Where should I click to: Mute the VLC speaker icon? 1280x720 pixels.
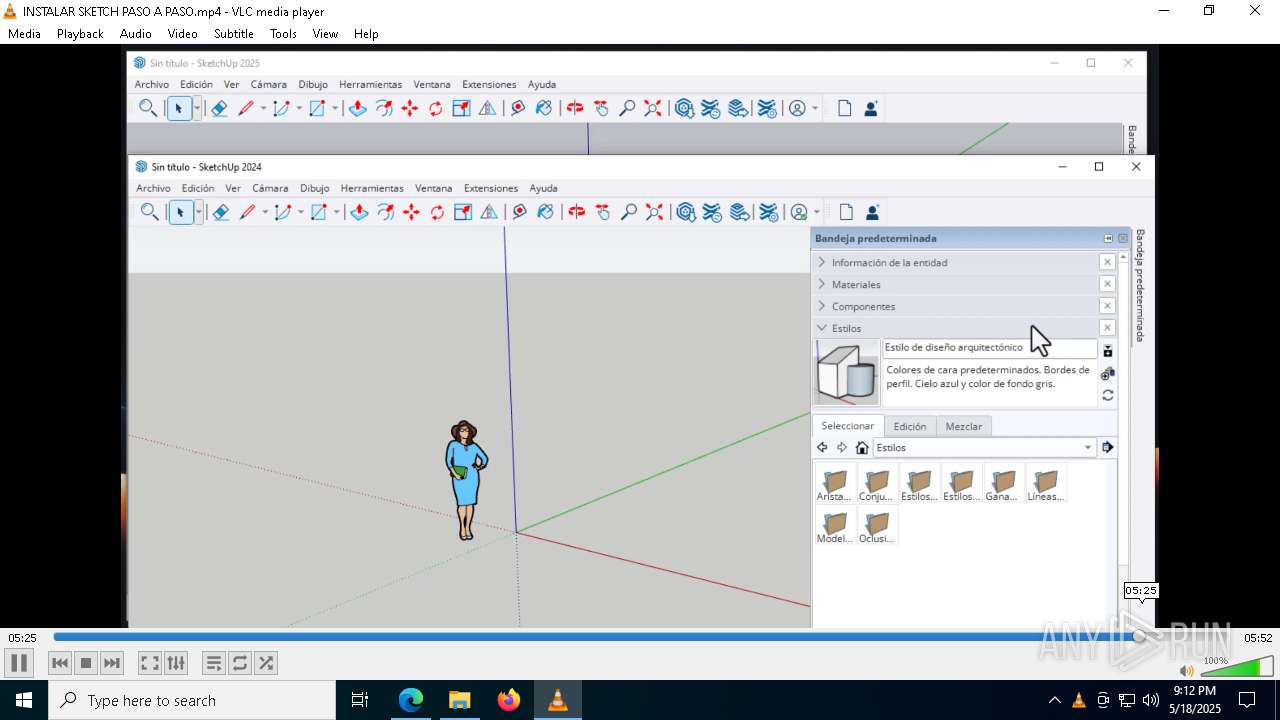click(1186, 671)
